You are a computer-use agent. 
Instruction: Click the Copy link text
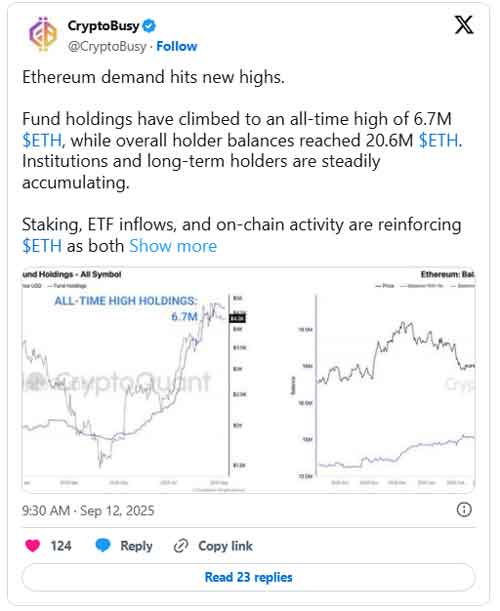[225, 546]
